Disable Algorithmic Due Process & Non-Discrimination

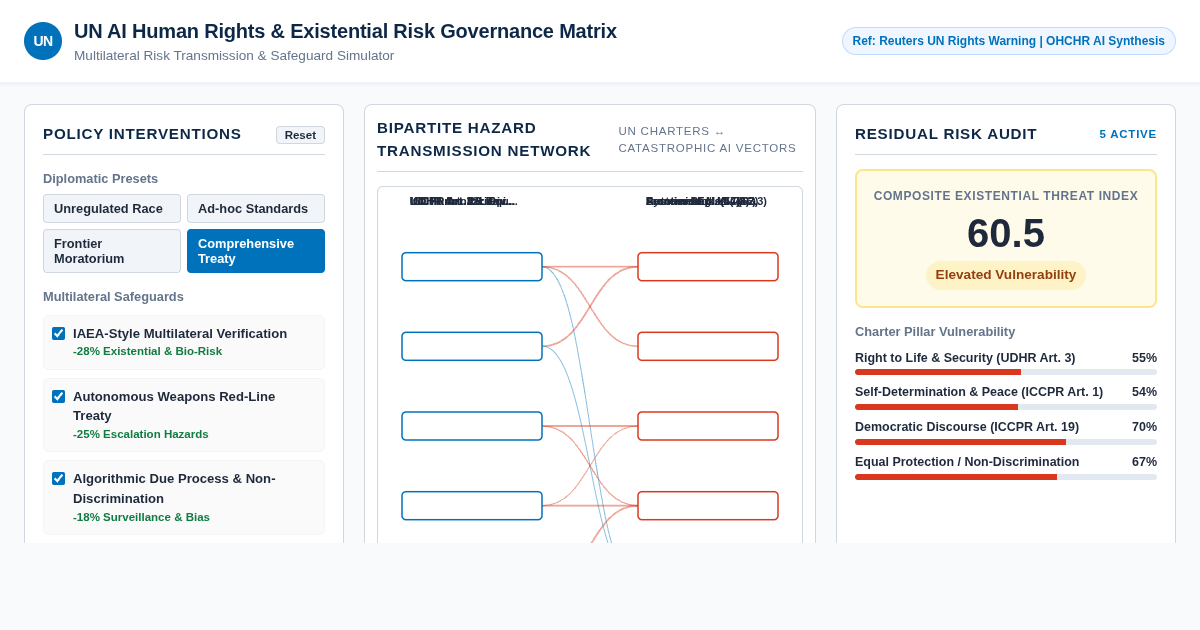[x=58, y=478]
